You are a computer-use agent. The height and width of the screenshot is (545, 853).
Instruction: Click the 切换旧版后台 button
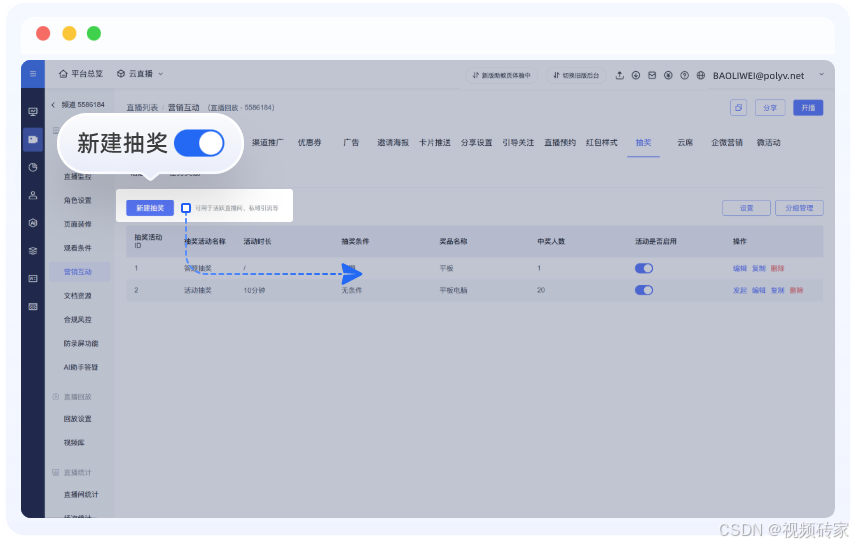coord(576,76)
